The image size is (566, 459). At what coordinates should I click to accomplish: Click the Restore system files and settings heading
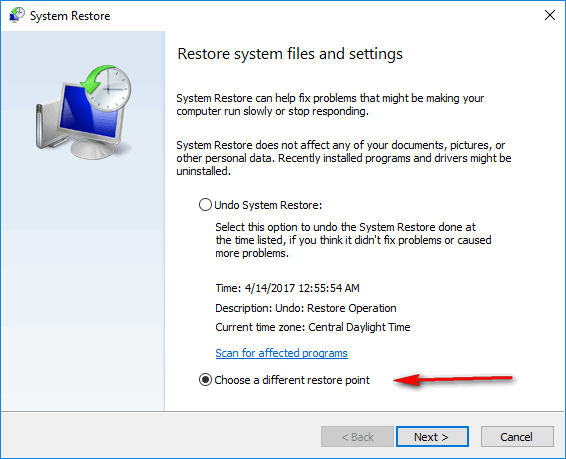pos(289,54)
